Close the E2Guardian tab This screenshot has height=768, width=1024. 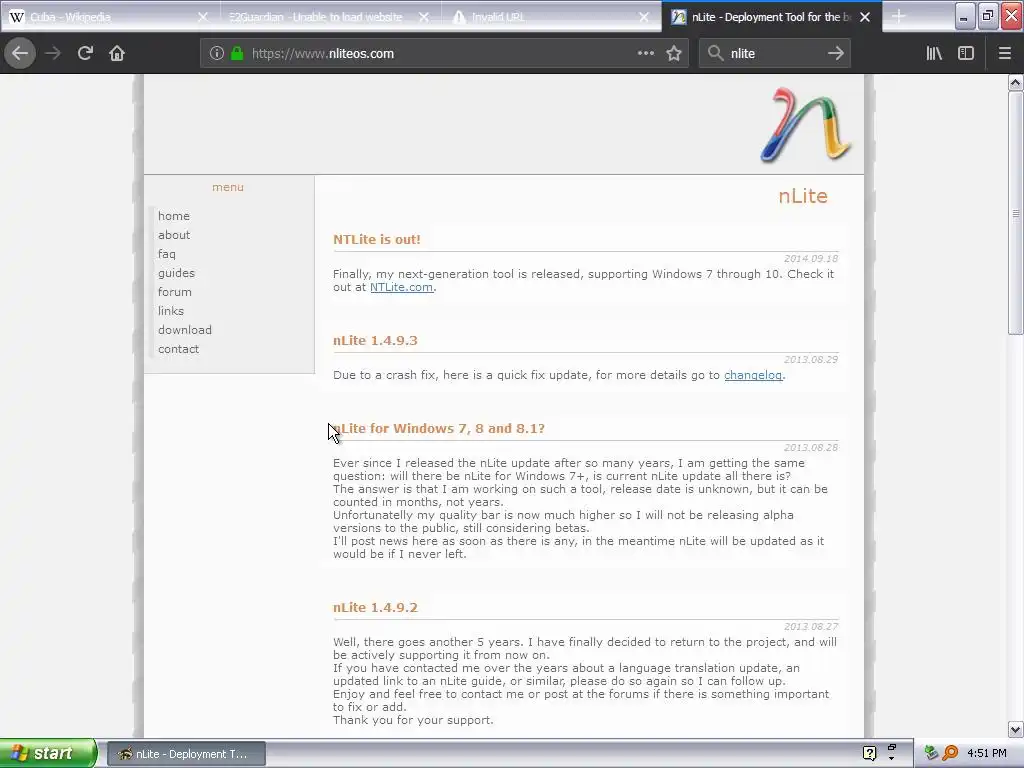(x=424, y=17)
